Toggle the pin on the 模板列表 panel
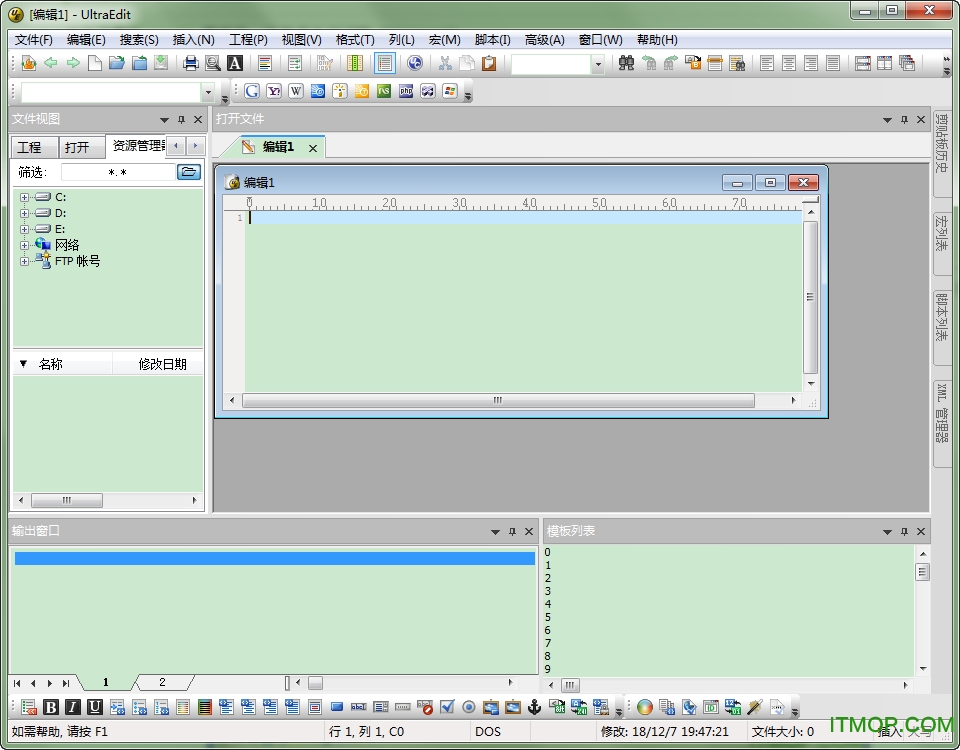 pyautogui.click(x=904, y=531)
